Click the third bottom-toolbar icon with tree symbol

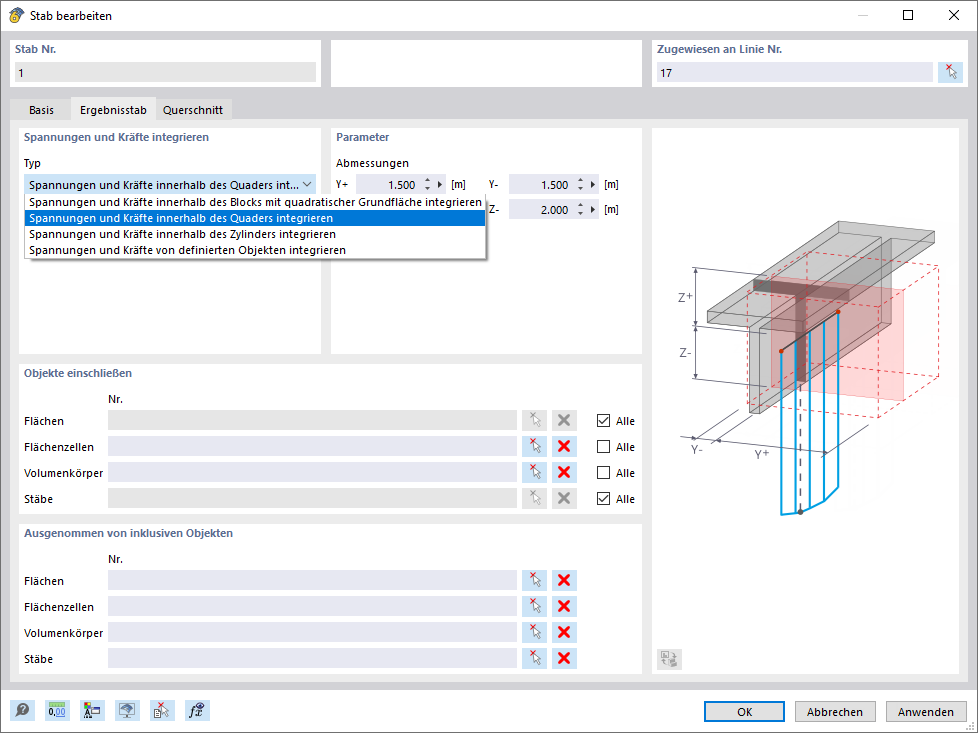click(92, 711)
